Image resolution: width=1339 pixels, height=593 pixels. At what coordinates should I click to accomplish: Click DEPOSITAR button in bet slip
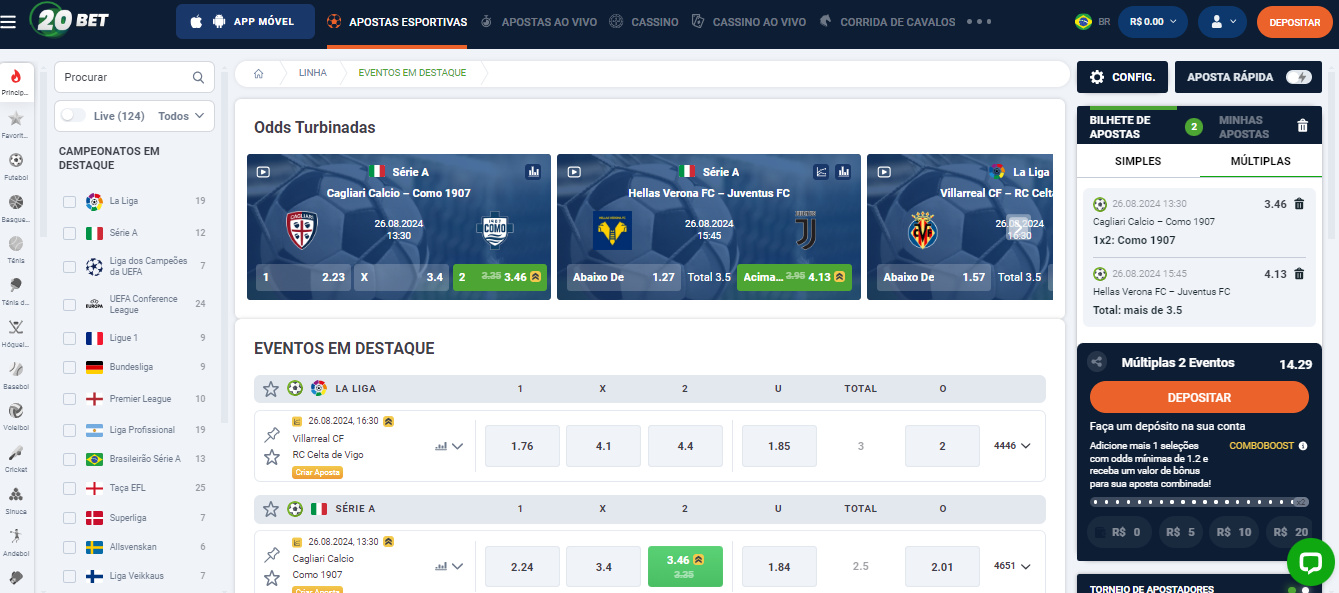click(1199, 397)
